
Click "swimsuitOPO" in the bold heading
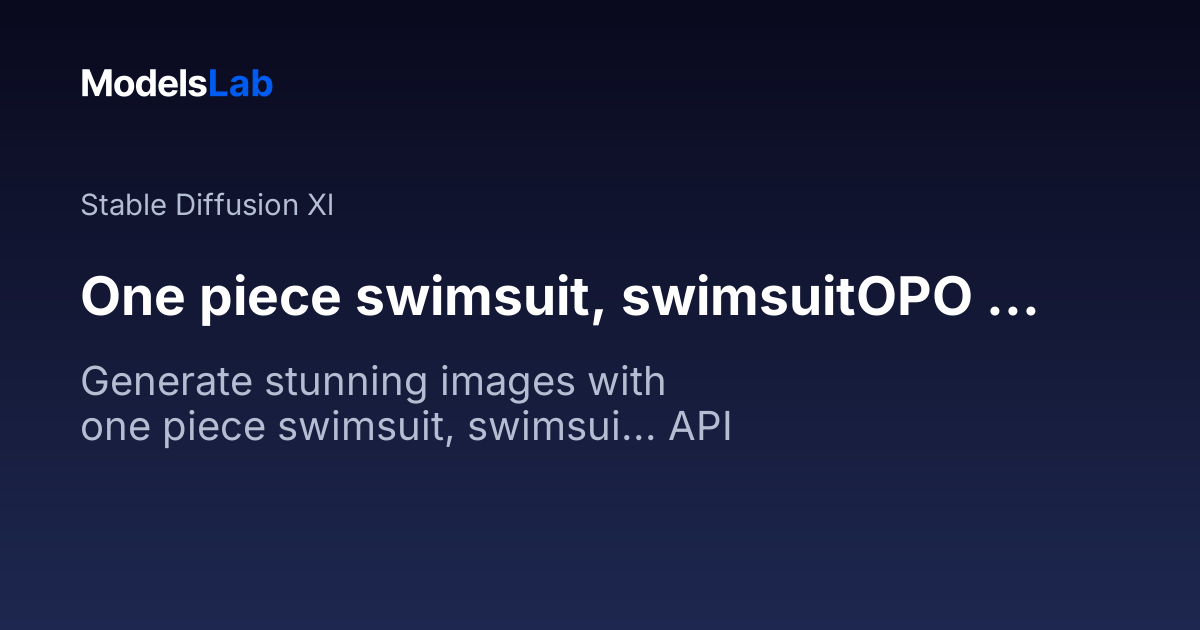797,298
